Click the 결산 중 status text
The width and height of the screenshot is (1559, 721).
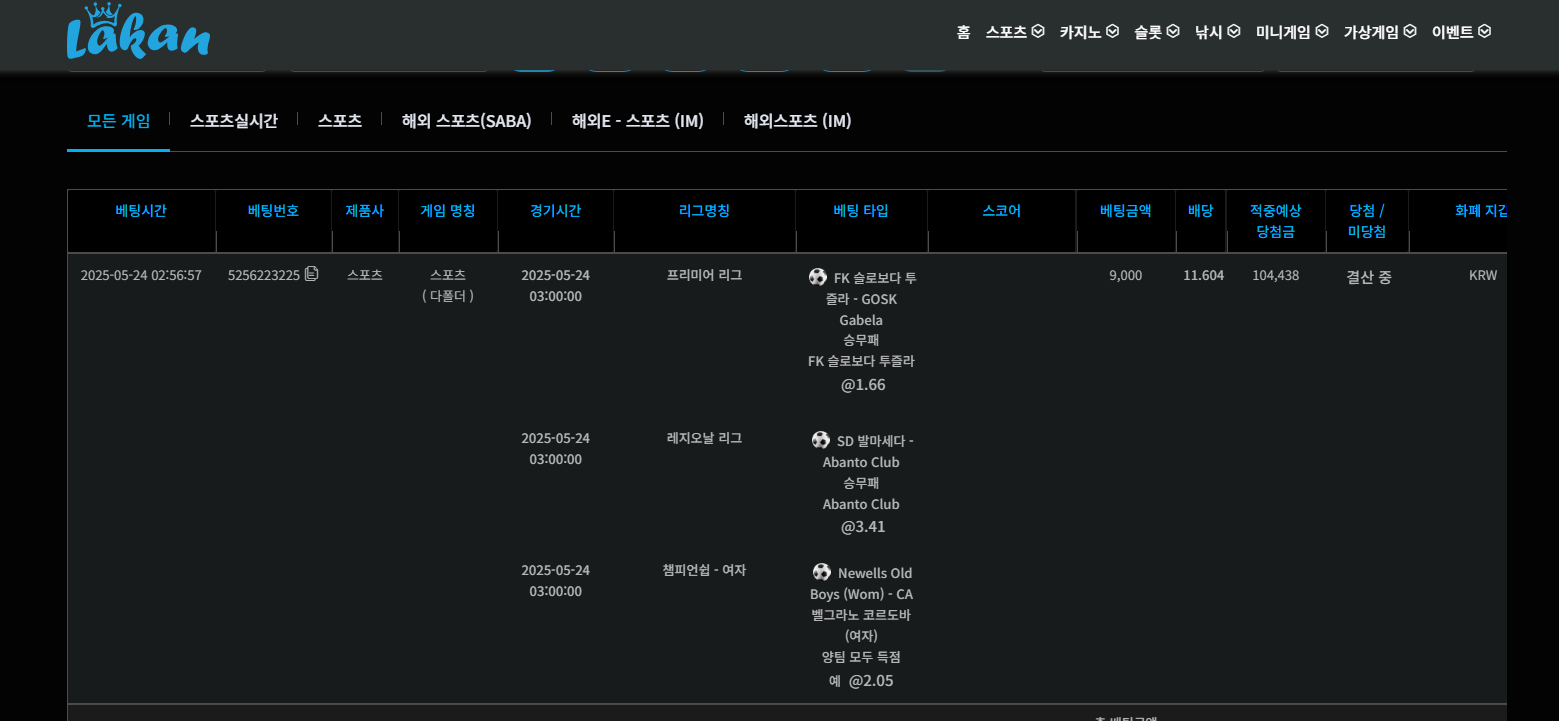[1368, 277]
